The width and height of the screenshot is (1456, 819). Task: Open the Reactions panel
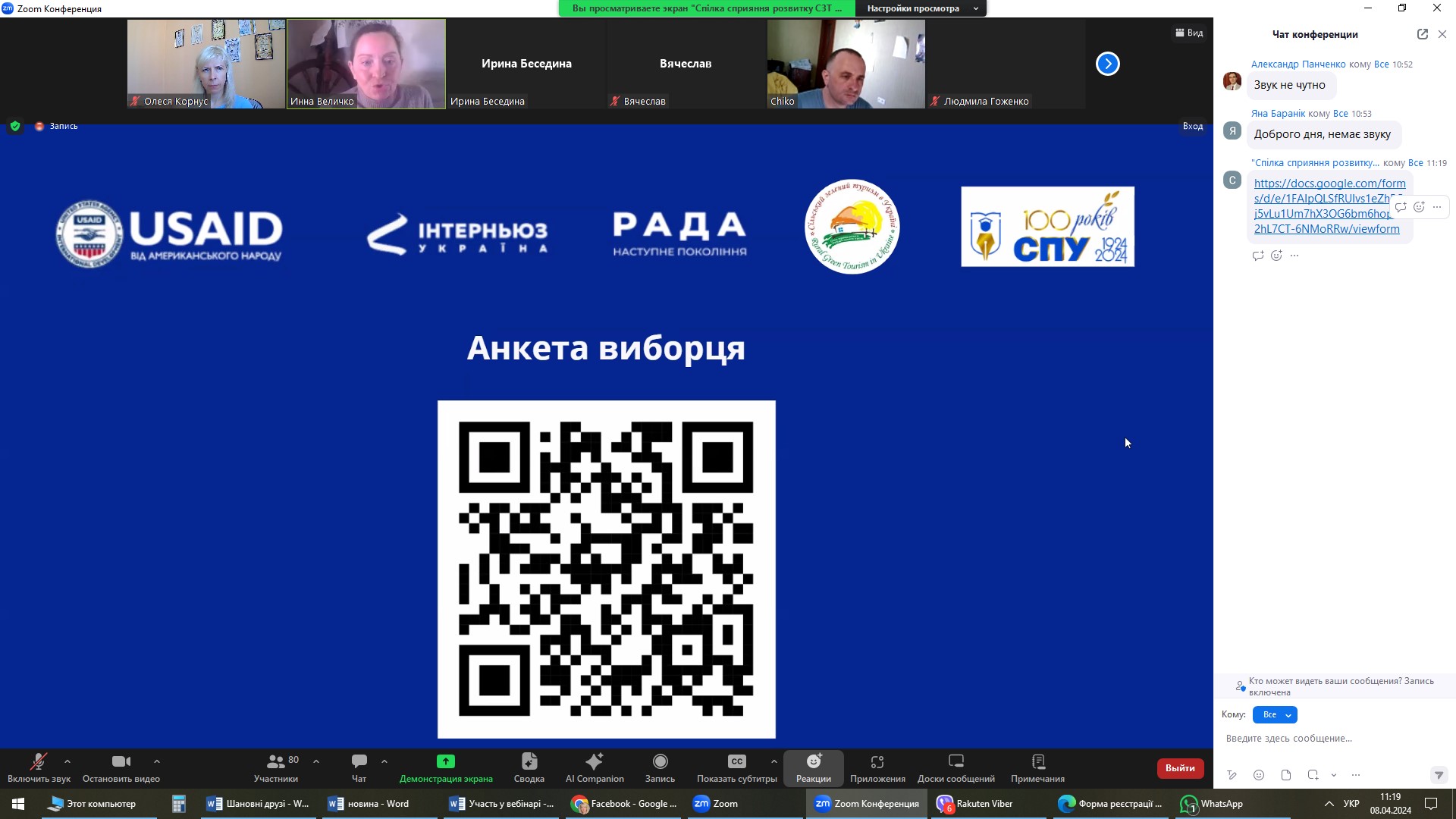813,767
